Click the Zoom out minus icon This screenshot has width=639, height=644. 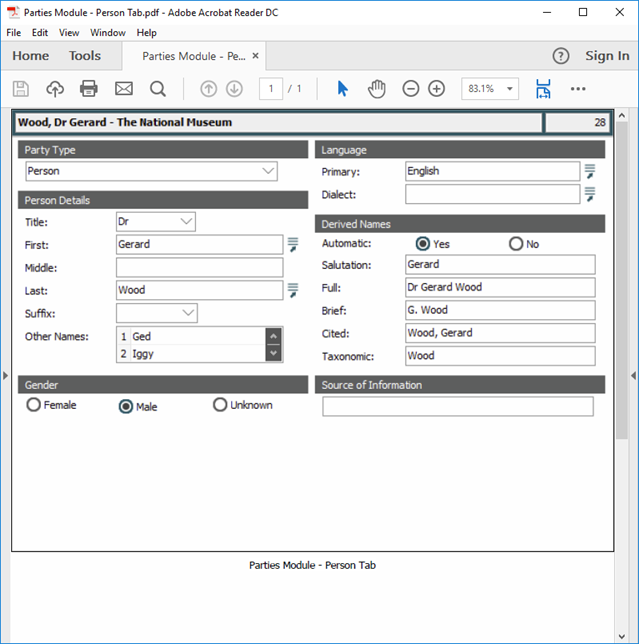coord(410,89)
